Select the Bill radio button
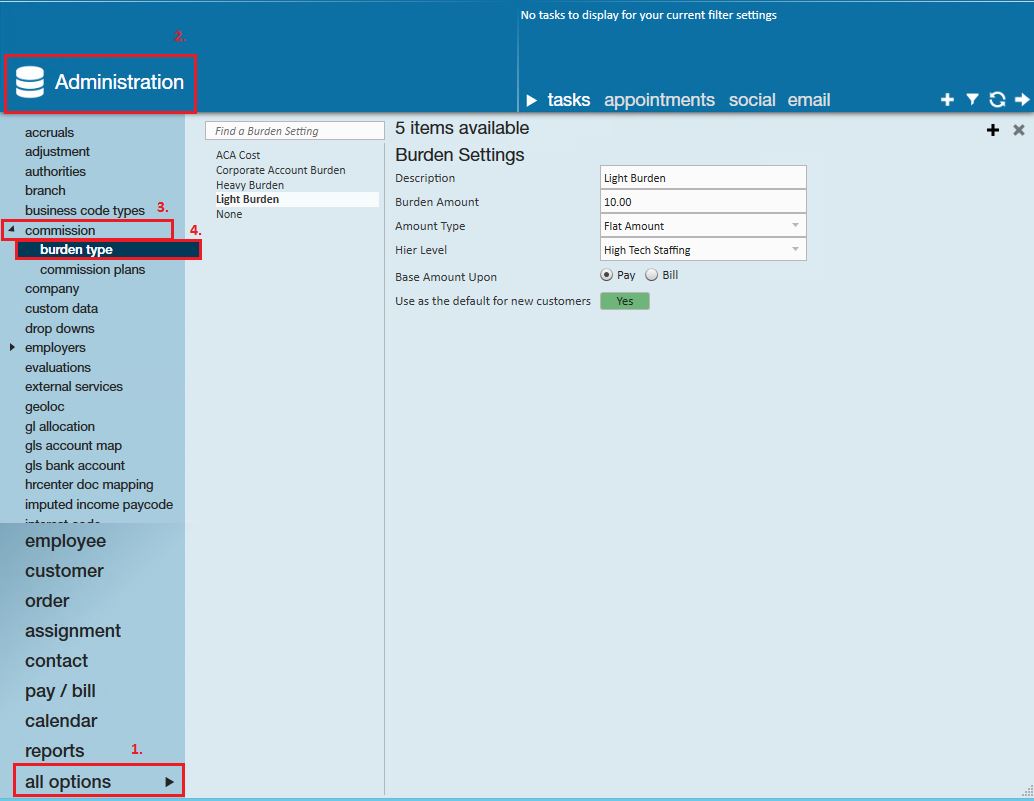 [x=652, y=275]
